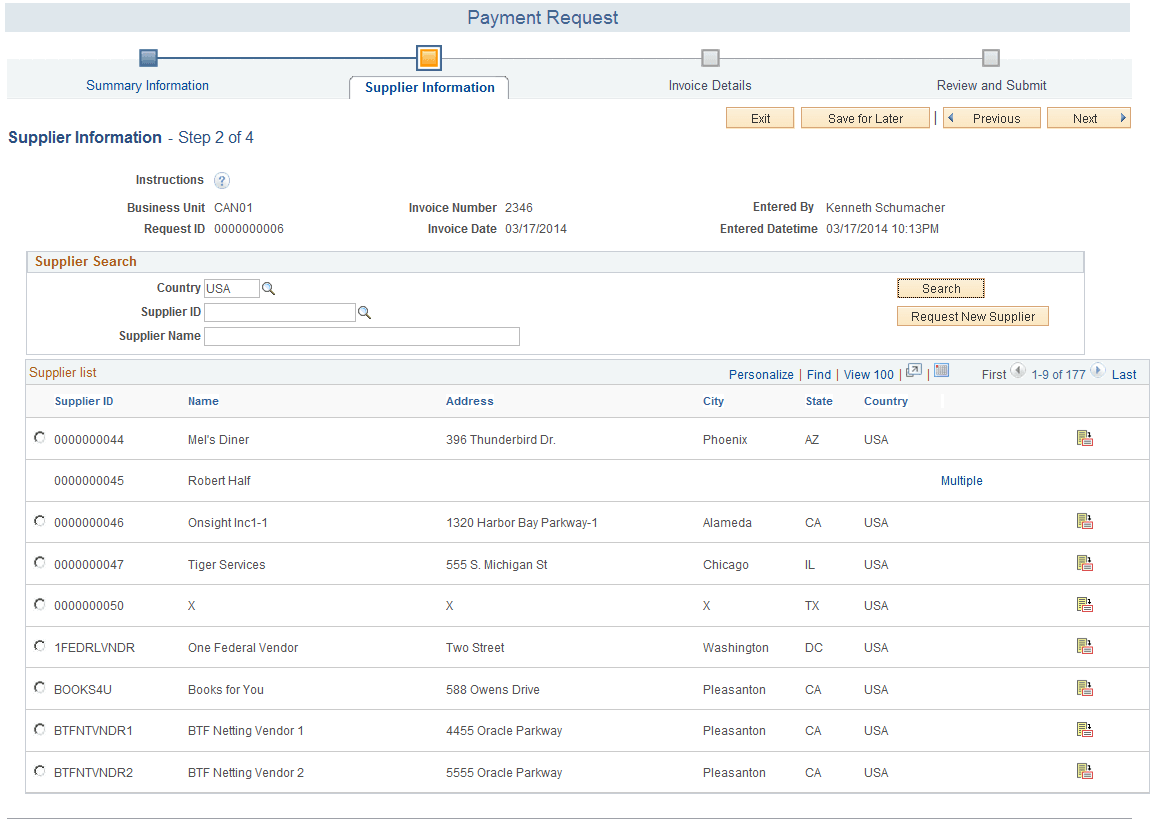Click the Instructions help question mark
Image resolution: width=1157 pixels, height=824 pixels.
tap(221, 180)
